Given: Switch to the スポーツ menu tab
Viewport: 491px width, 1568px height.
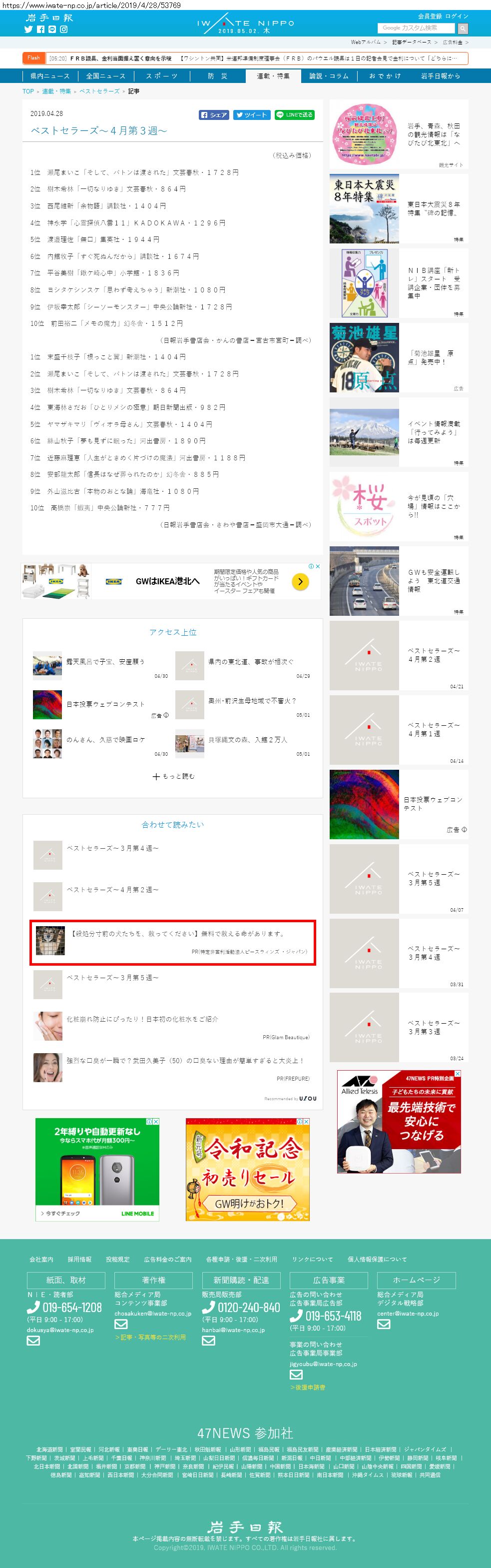Looking at the screenshot, I should [x=161, y=76].
